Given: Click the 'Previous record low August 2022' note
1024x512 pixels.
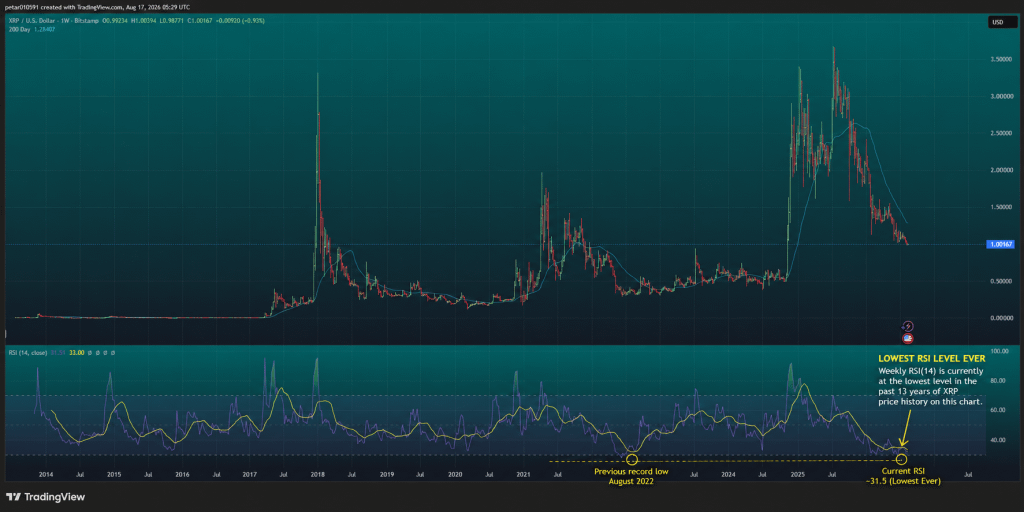Looking at the screenshot, I should pos(631,475).
